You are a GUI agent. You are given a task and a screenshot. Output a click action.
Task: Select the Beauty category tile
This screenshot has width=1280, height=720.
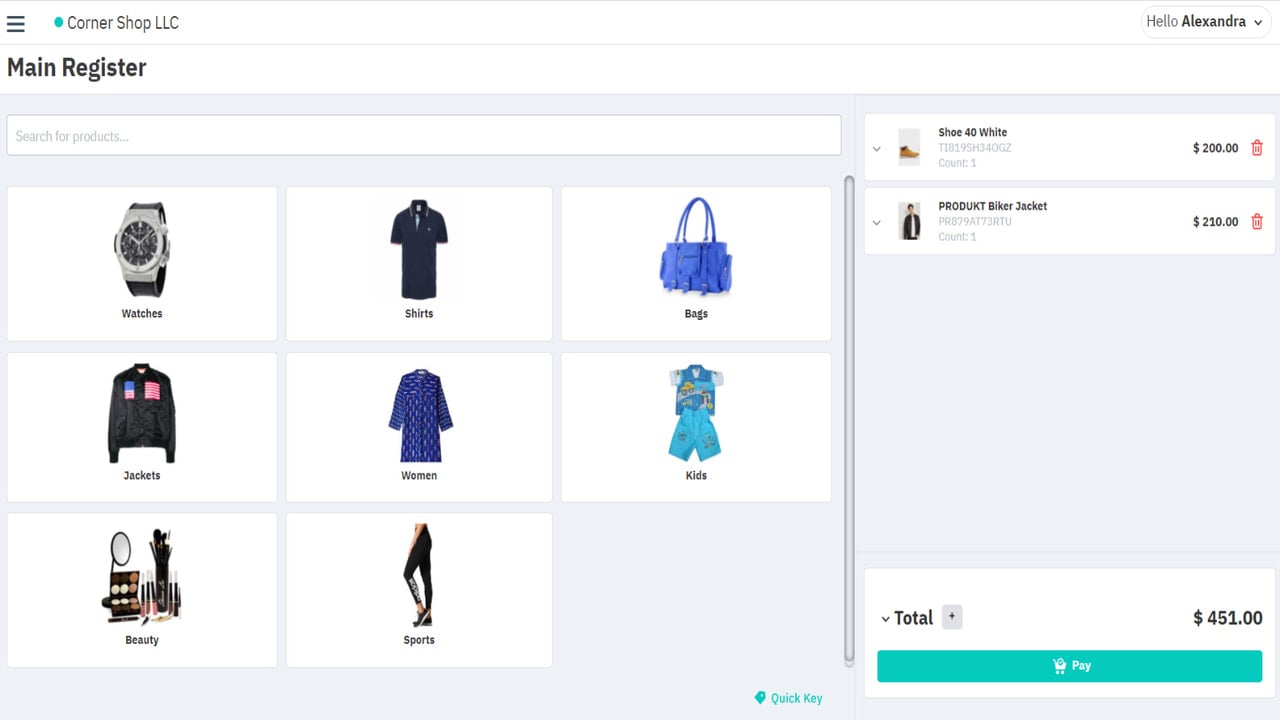tap(142, 590)
